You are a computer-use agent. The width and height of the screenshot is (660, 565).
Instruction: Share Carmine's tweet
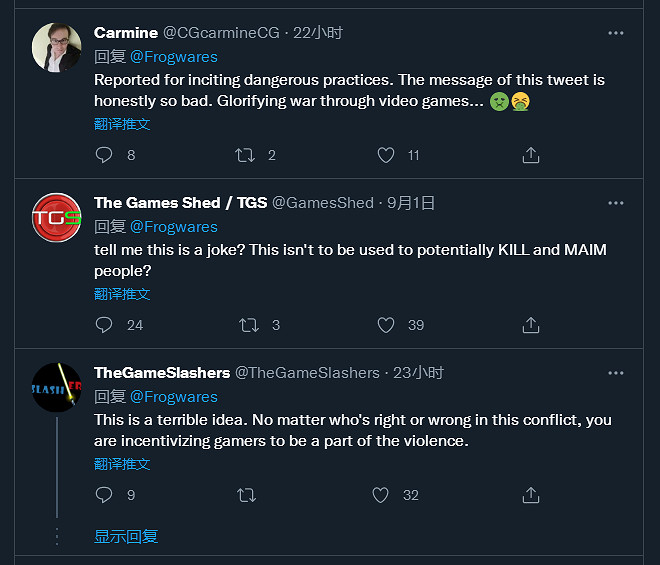531,155
